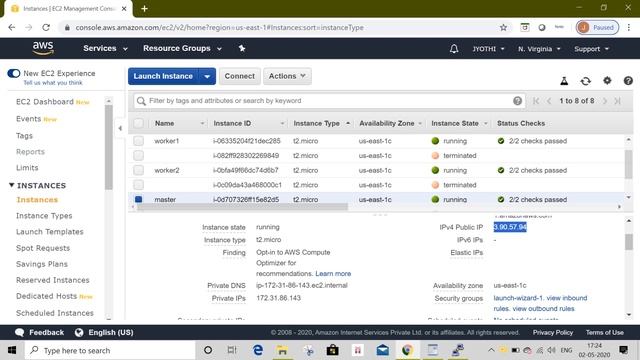This screenshot has width=640, height=360.
Task: Click the instance table vertical scrollbar
Action: click(629, 164)
